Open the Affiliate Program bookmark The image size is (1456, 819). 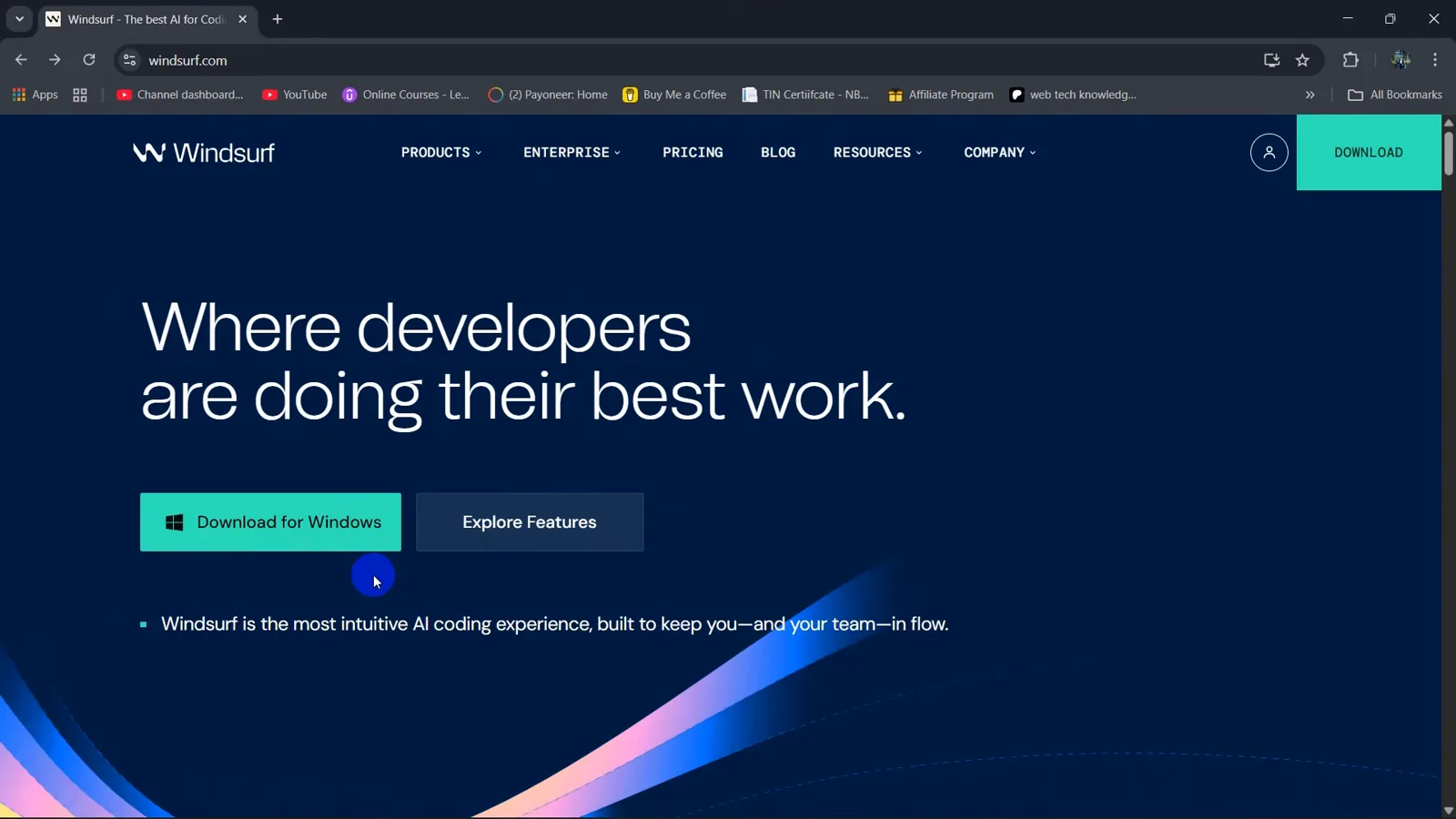click(x=941, y=95)
